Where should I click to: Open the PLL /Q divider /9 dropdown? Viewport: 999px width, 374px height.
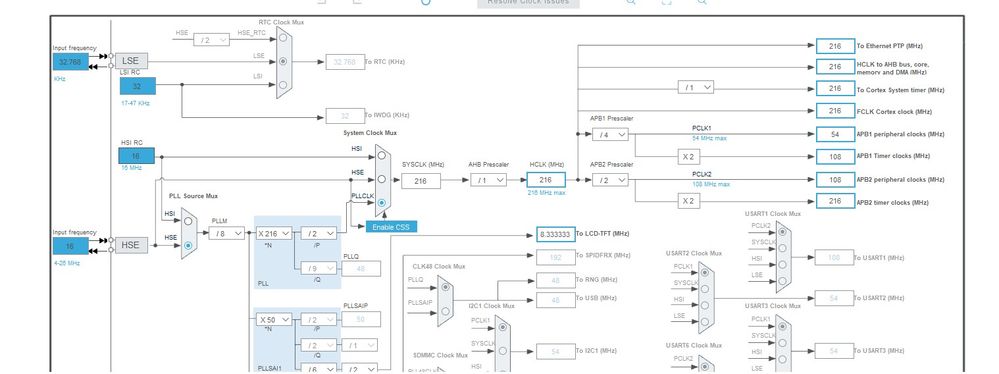point(319,269)
